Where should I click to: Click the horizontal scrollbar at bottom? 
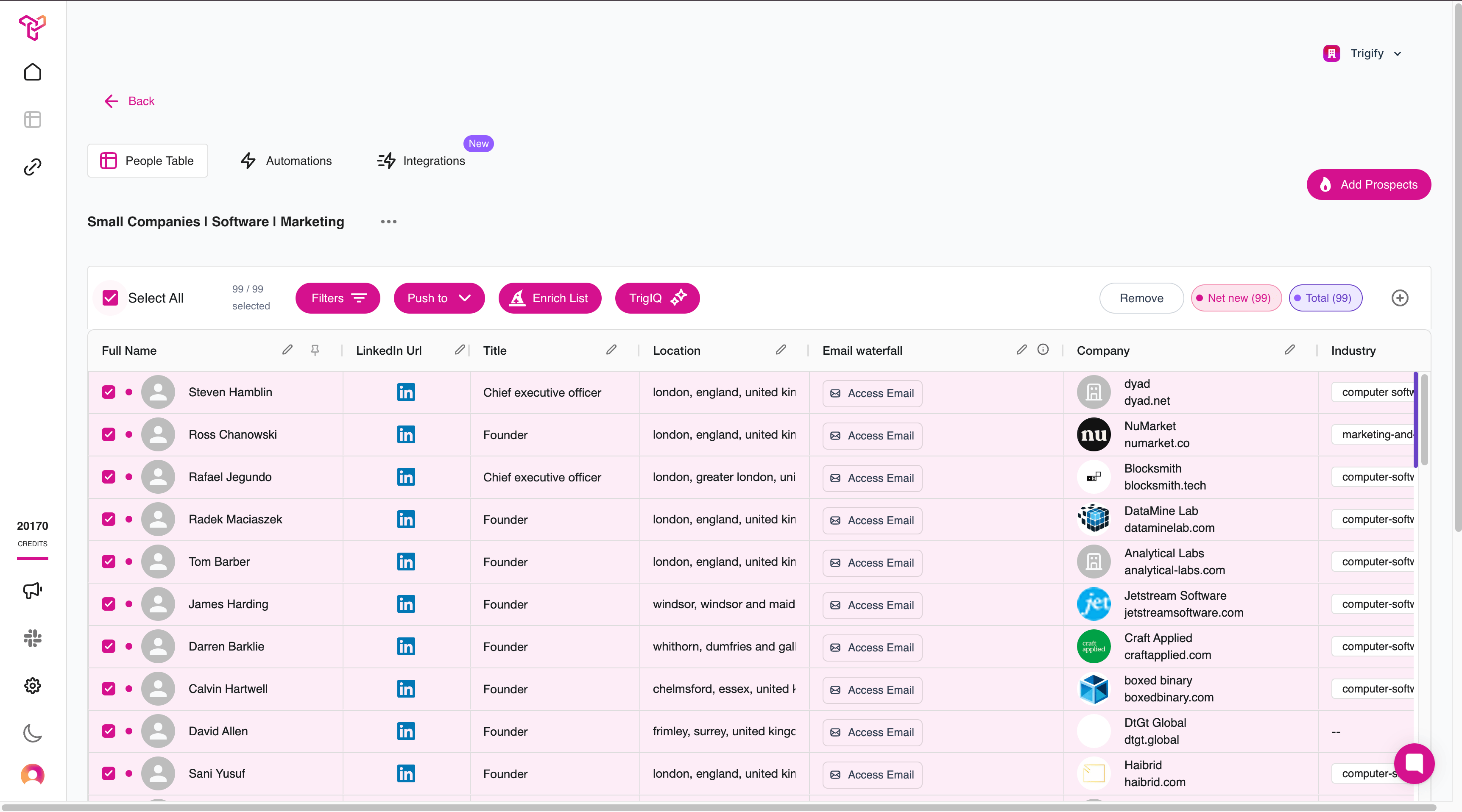(719, 807)
